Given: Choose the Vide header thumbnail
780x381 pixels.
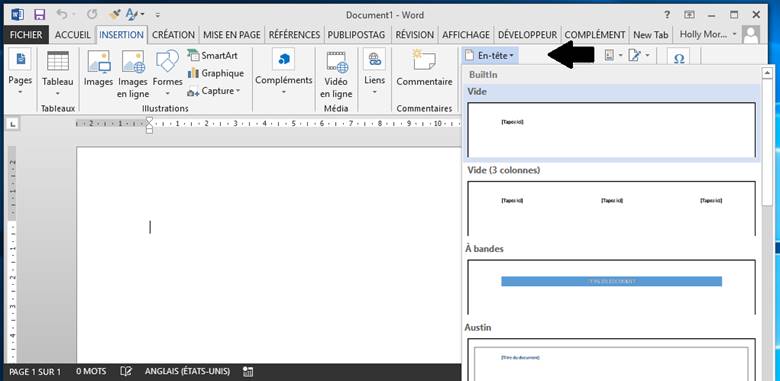Looking at the screenshot, I should point(611,130).
